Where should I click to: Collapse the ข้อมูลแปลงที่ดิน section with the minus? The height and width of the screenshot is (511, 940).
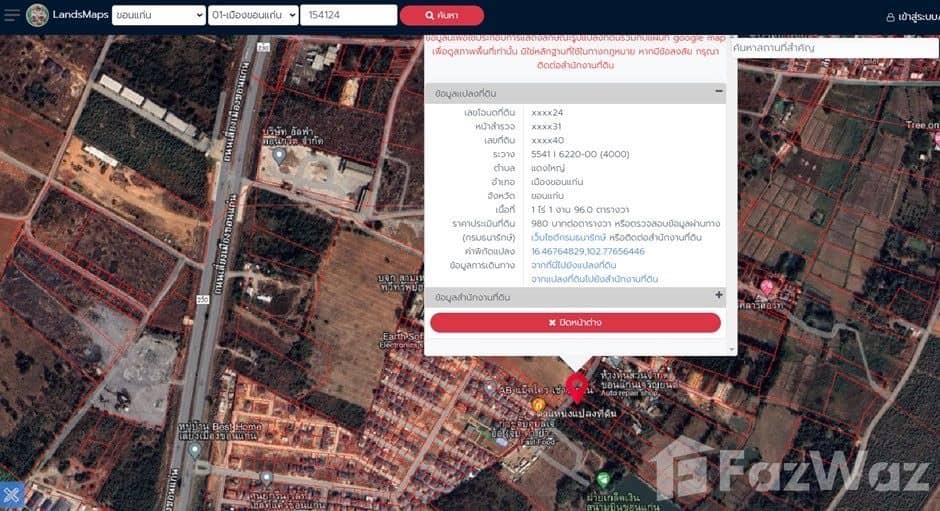(718, 92)
